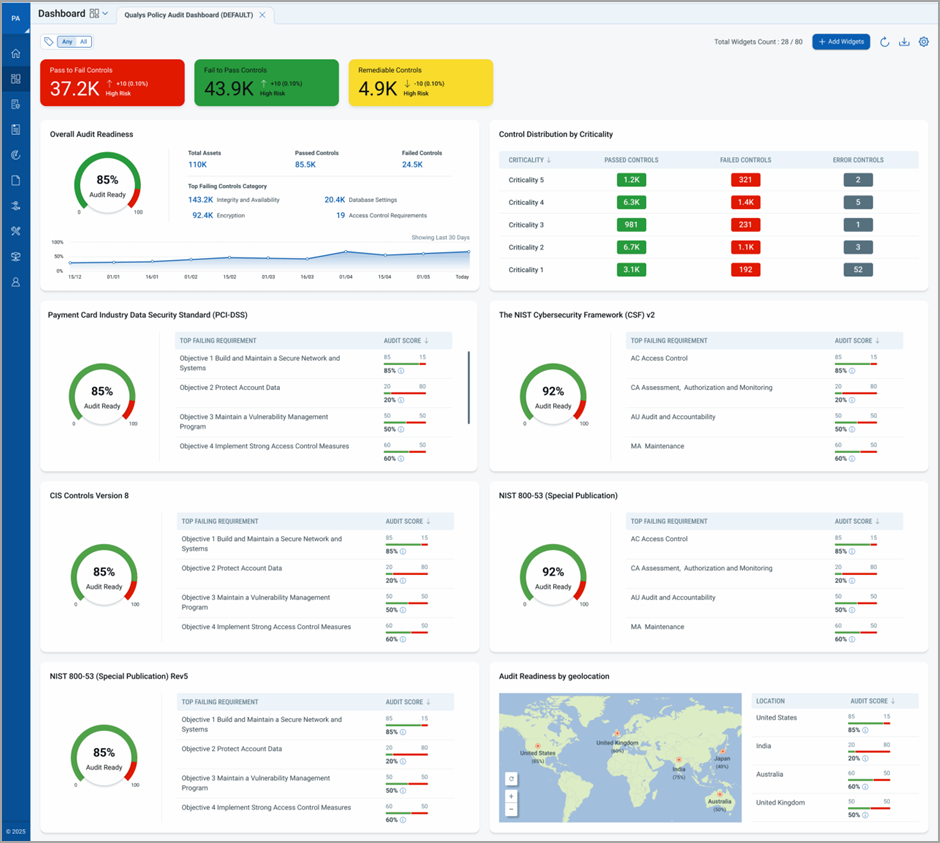
Task: Sort PCI-DSS widget by Audit Score
Action: (x=426, y=341)
